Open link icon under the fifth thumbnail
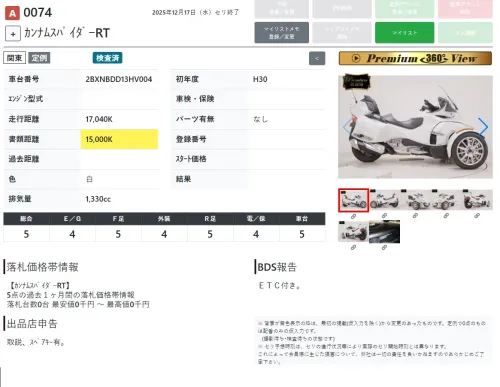The width and height of the screenshot is (500, 387). [477, 216]
